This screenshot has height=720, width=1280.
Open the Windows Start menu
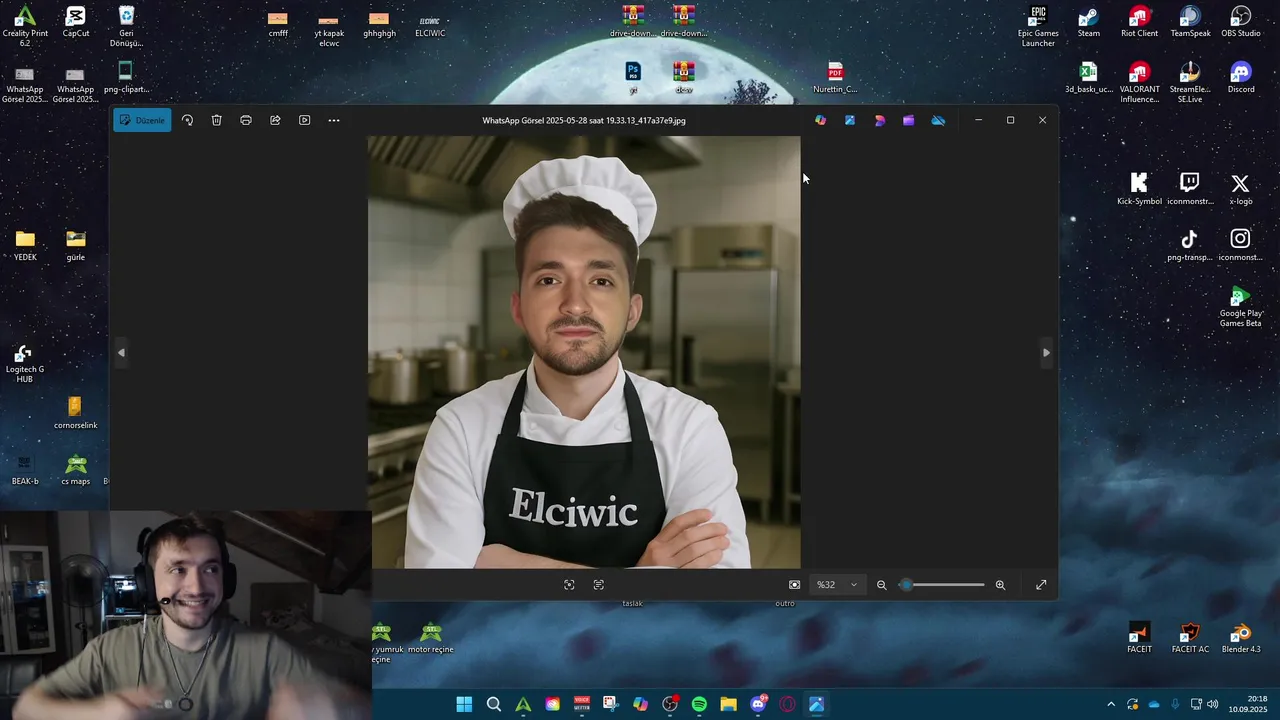pyautogui.click(x=464, y=704)
